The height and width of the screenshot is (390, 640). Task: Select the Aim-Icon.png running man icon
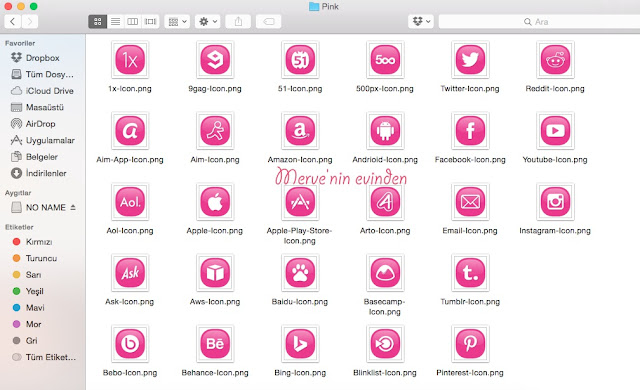click(x=215, y=131)
